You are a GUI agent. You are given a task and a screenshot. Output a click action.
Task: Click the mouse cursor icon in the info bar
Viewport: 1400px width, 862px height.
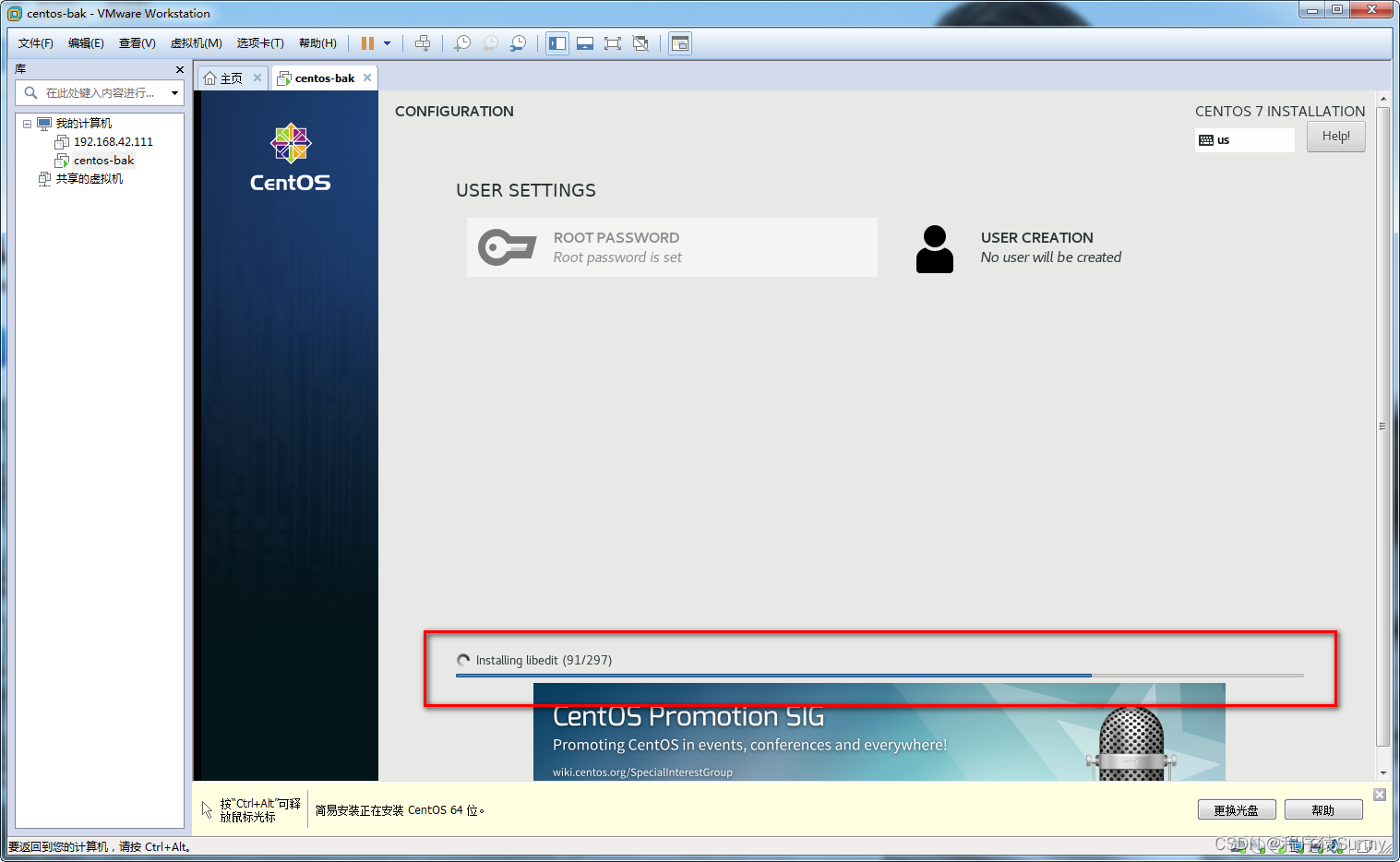click(x=207, y=809)
